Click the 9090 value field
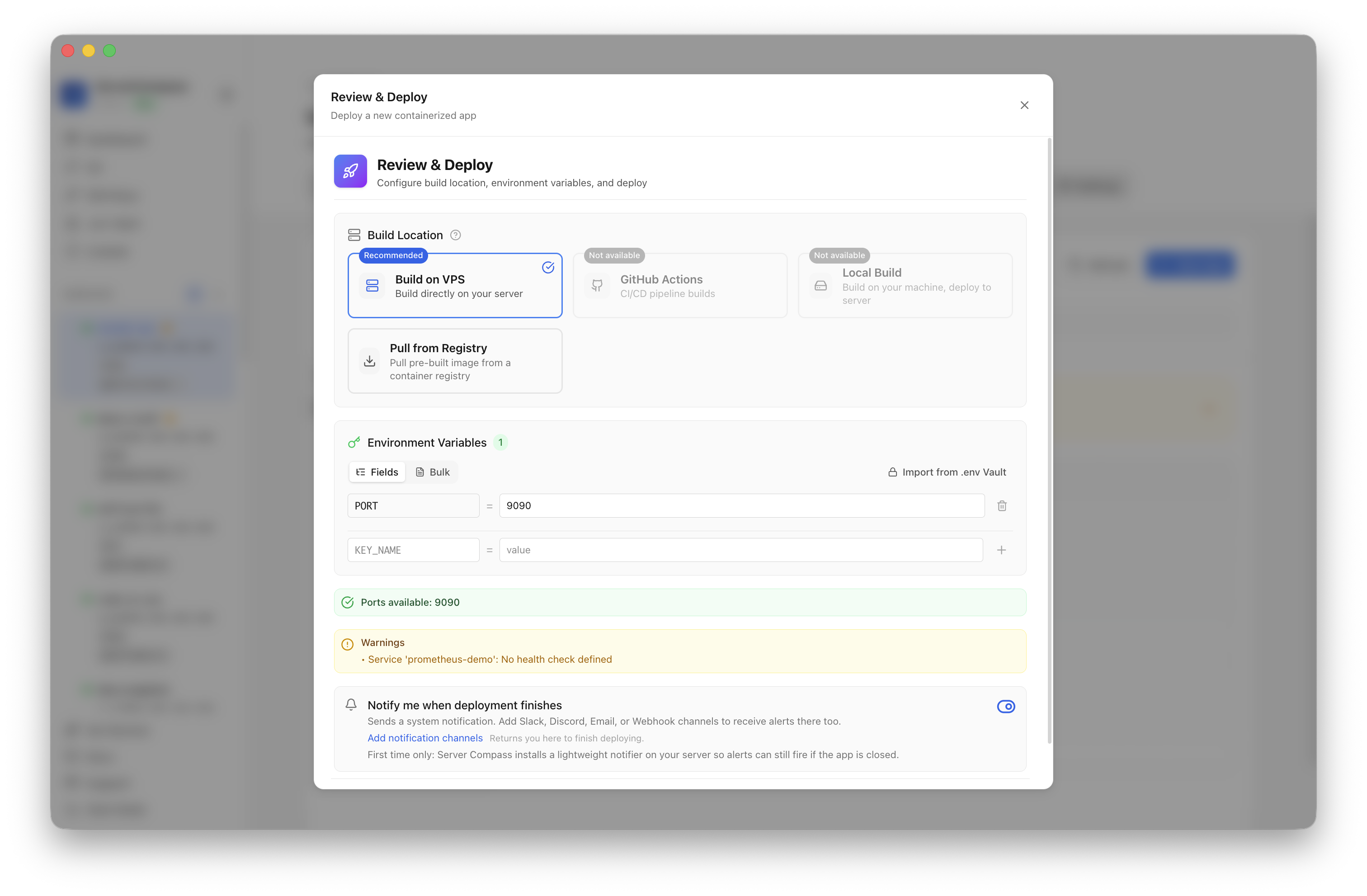Screen dimensions: 1367x896 [742, 506]
